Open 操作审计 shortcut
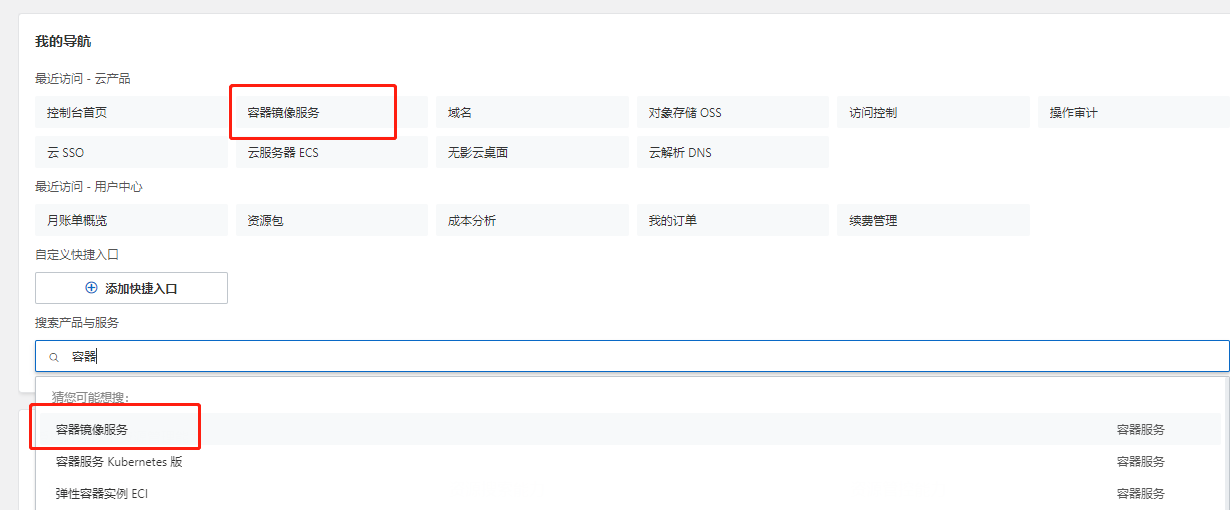Screen dimensions: 1230x510 pos(1134,112)
